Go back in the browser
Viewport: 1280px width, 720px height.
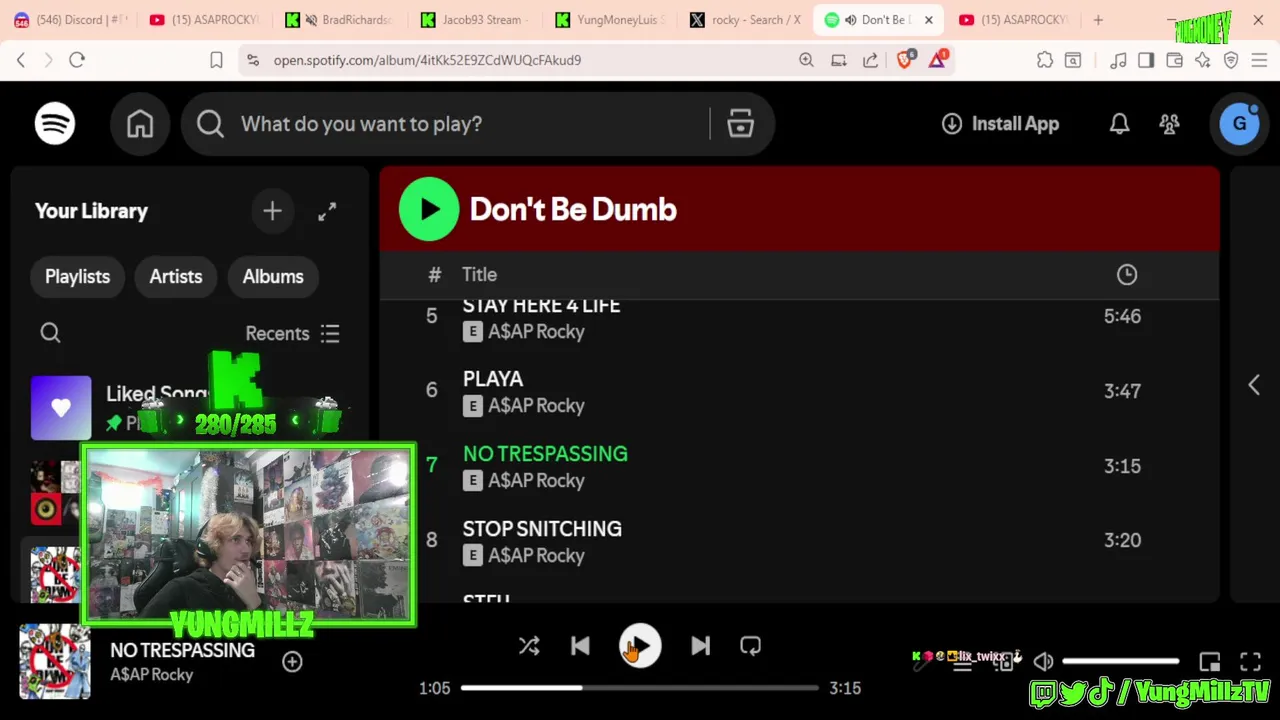pyautogui.click(x=21, y=60)
